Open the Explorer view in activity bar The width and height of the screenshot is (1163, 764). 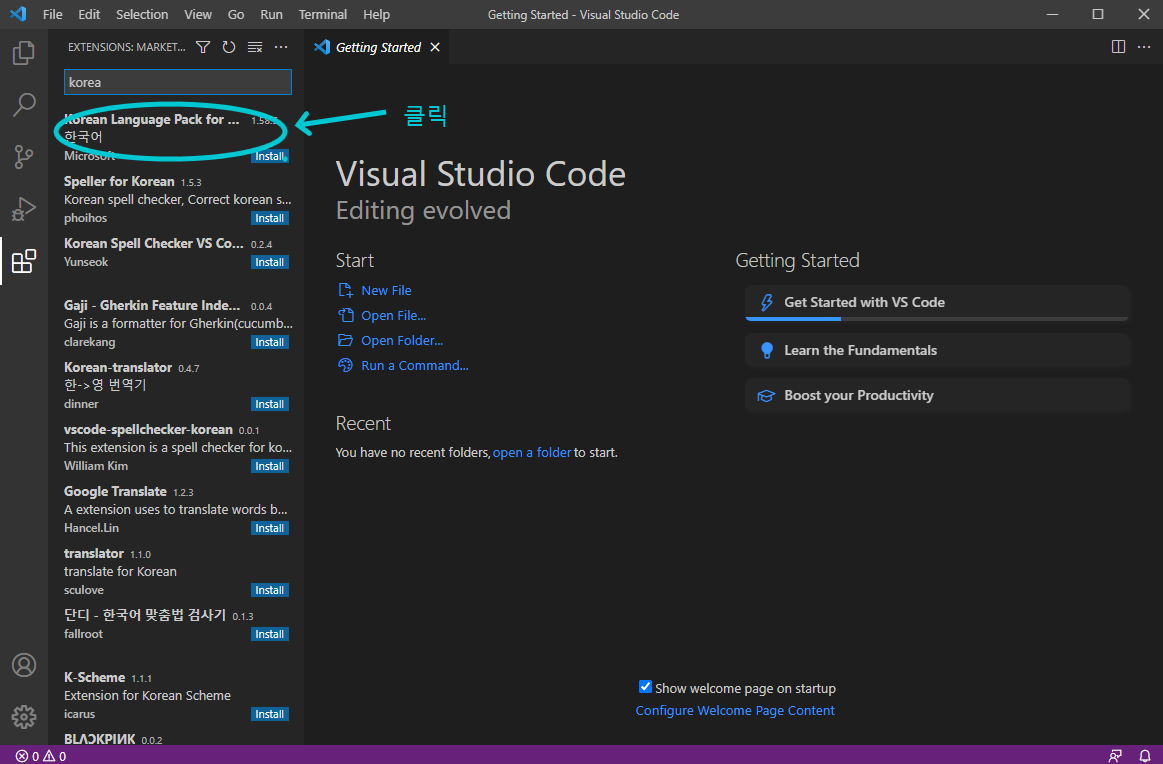[x=24, y=53]
